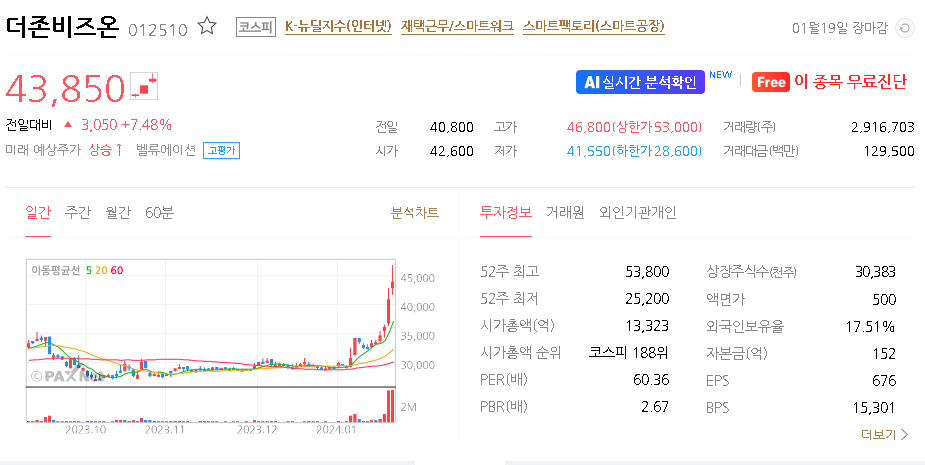Click the 더존비즈온 stock name heading
The image size is (925, 465).
tap(63, 27)
